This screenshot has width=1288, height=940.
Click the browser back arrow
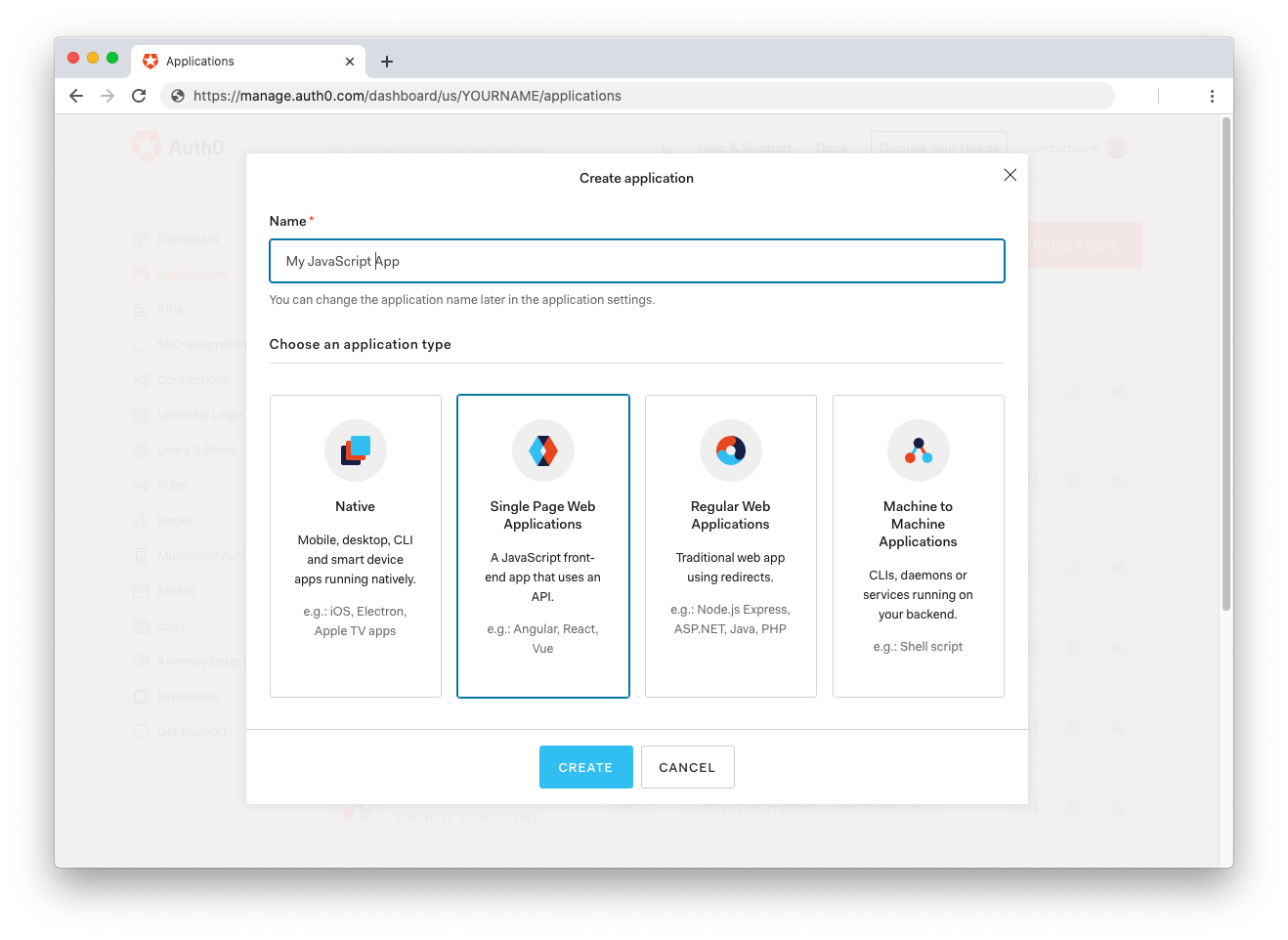(76, 96)
